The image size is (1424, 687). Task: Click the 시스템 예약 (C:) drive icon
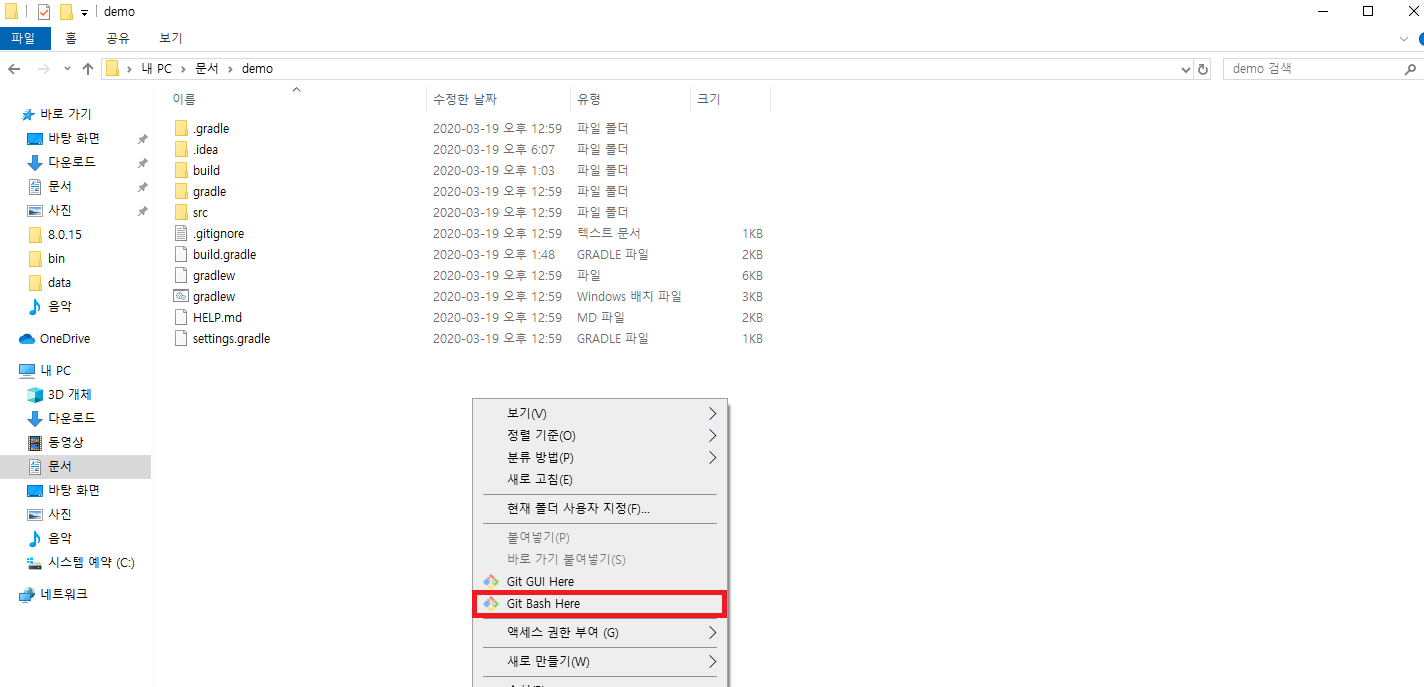[x=35, y=562]
